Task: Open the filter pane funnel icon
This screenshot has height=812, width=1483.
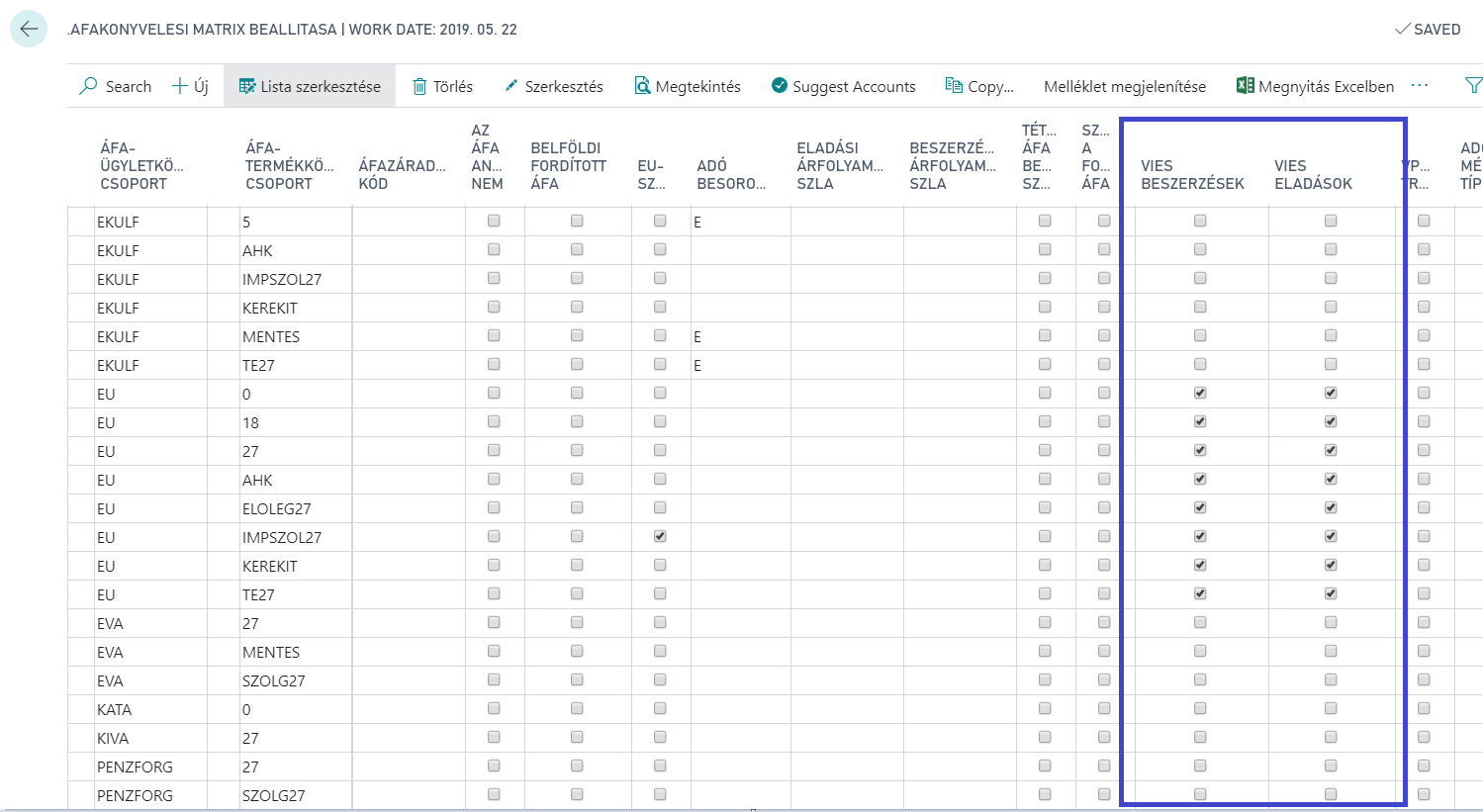Action: [1473, 86]
